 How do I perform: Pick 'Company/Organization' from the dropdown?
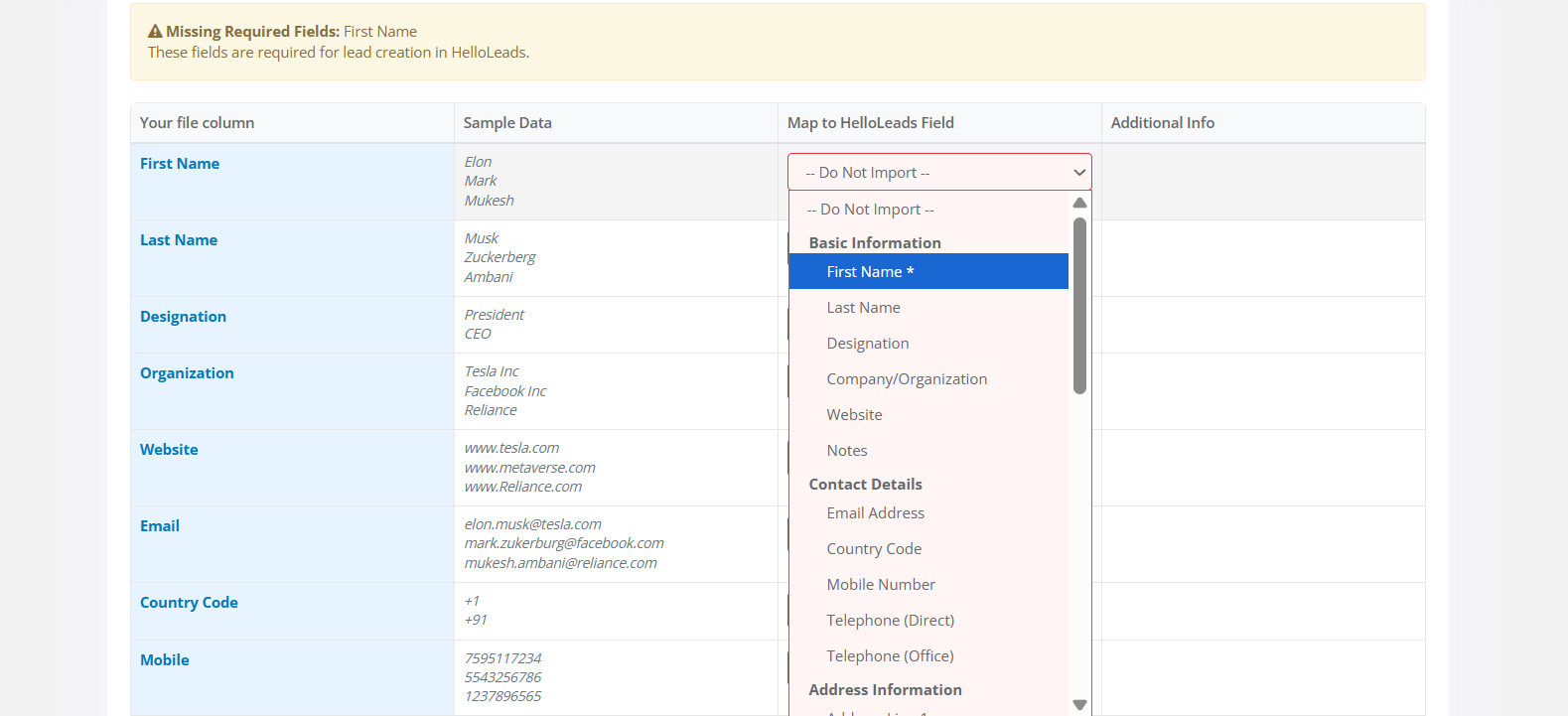[x=906, y=379]
